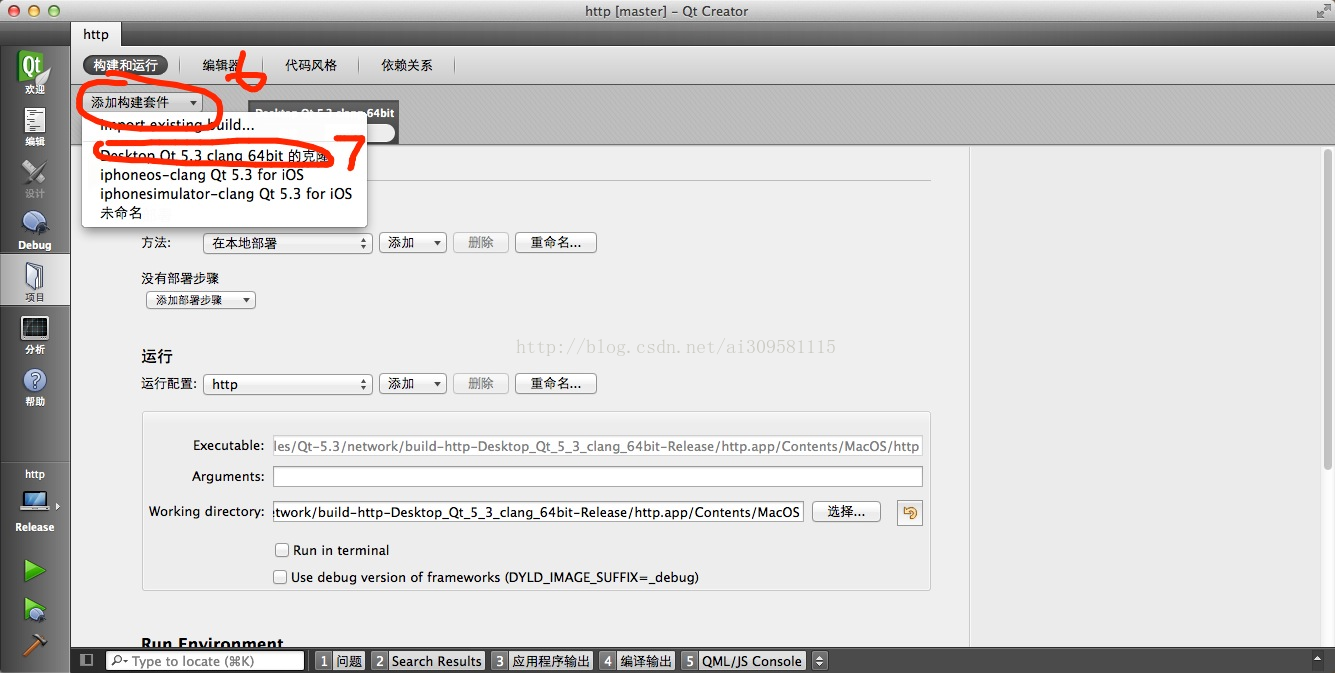Viewport: 1335px width, 673px height.
Task: Open the 添加构建套件 dropdown
Action: click(x=143, y=102)
